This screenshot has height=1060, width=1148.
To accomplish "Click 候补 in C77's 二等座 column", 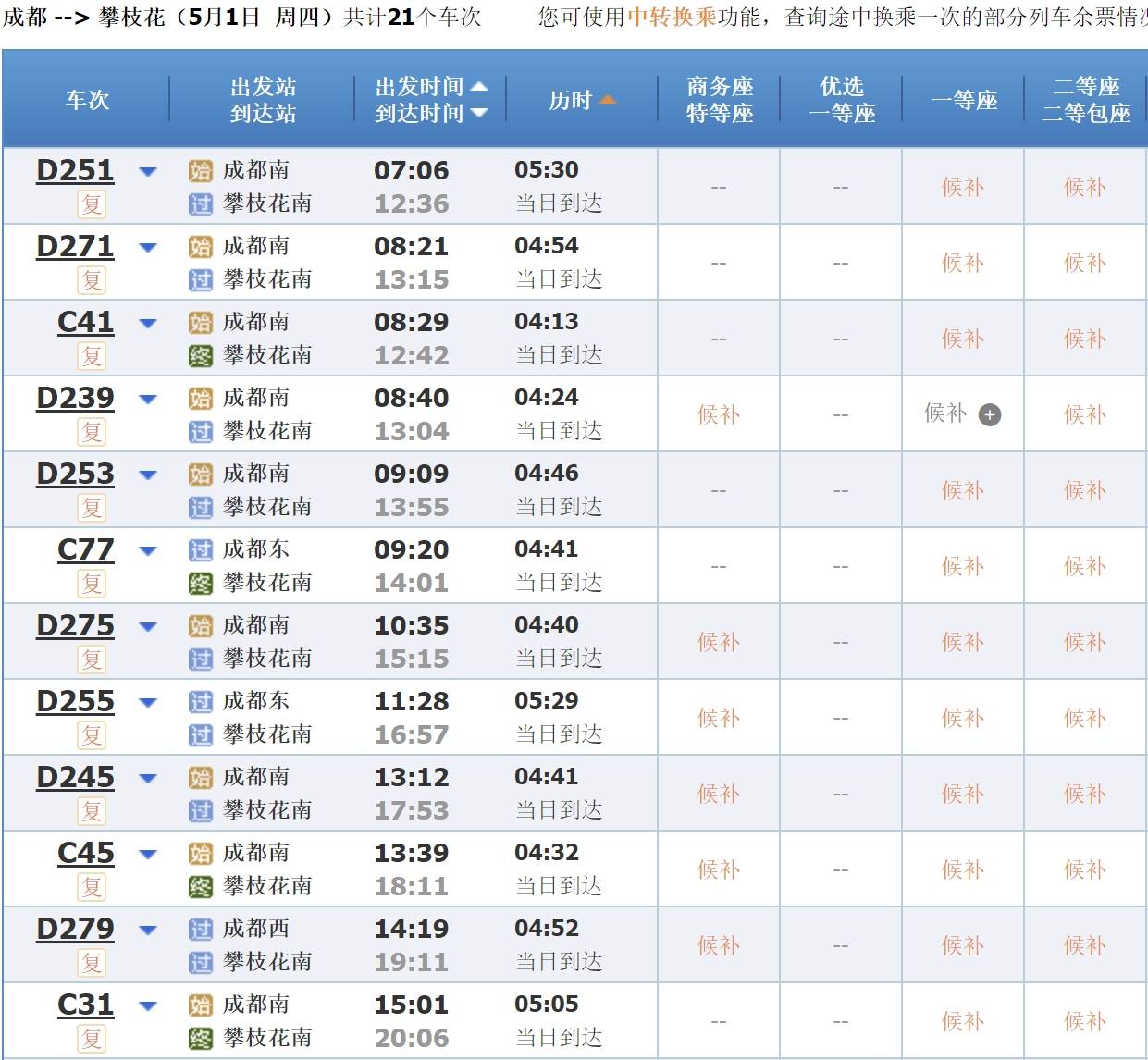I will click(x=1084, y=566).
